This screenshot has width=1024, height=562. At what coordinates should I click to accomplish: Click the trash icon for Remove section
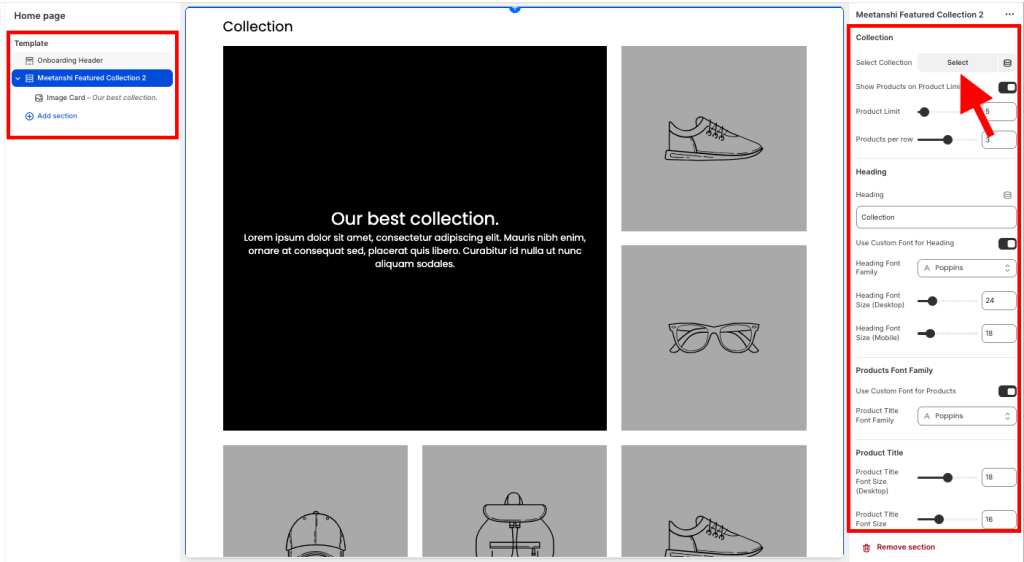tap(866, 548)
